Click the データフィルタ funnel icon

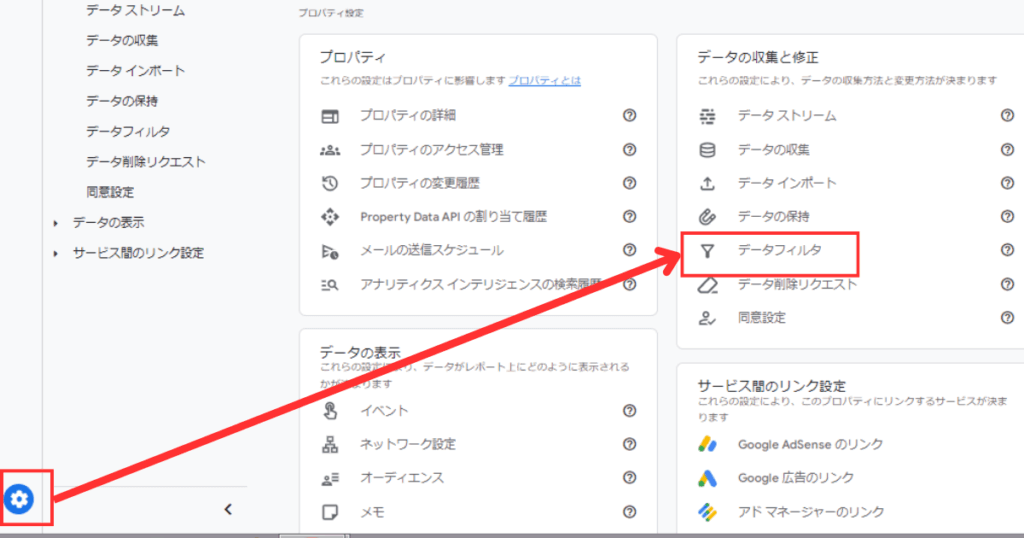707,251
